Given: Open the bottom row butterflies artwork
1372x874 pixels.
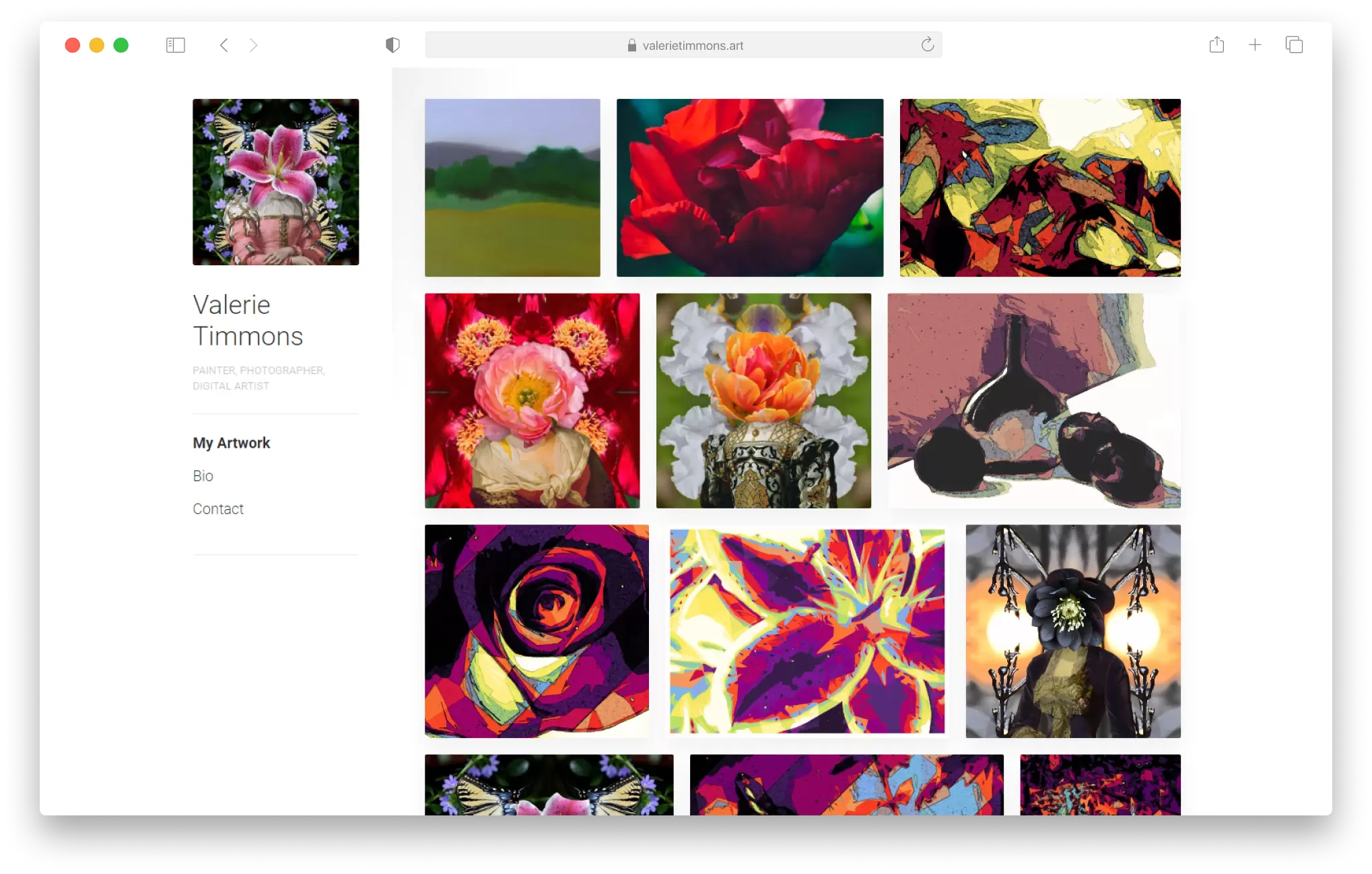Looking at the screenshot, I should tap(549, 785).
